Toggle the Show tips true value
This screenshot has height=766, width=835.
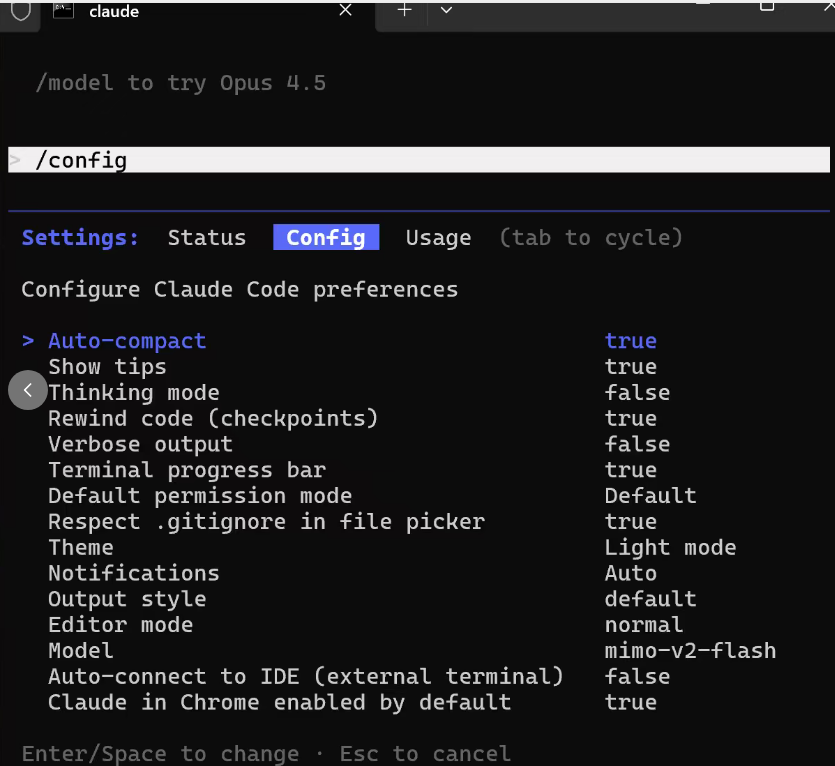click(x=631, y=367)
